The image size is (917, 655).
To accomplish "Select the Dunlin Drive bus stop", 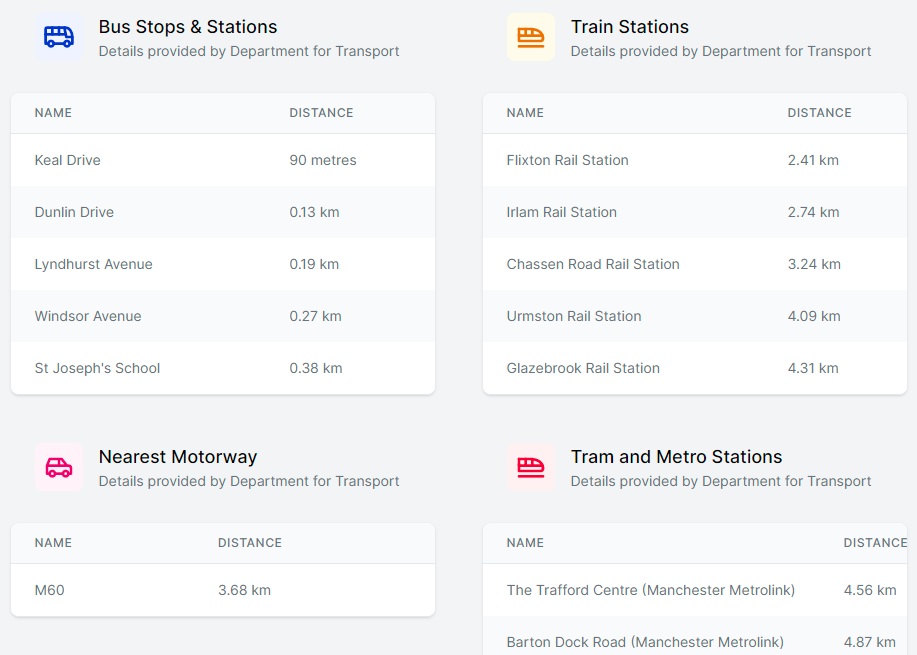I will point(74,212).
